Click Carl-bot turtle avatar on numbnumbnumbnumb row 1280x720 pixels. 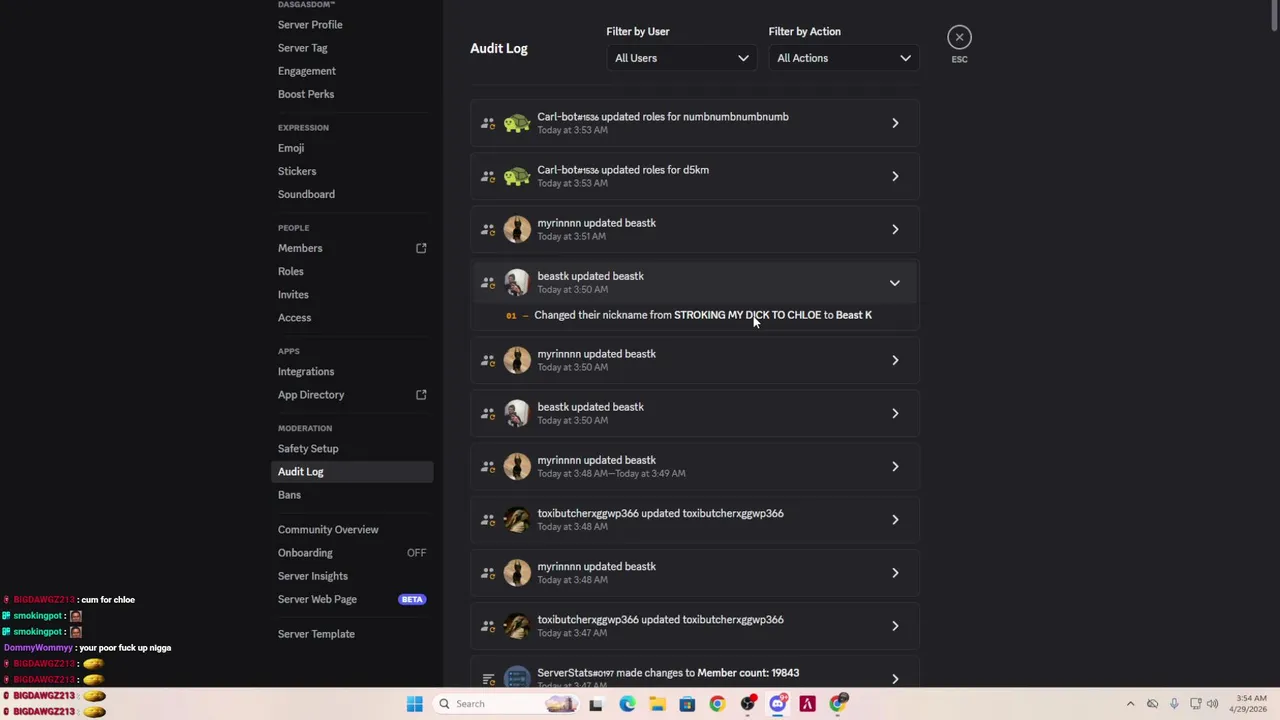tap(517, 123)
